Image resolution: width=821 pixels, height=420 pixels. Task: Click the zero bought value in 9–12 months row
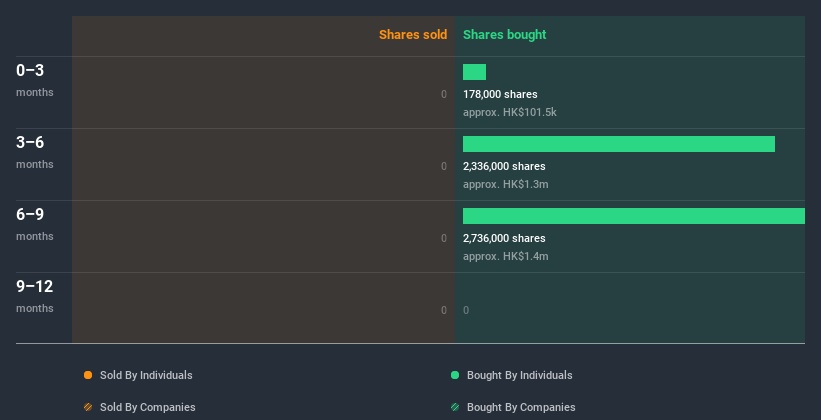pos(466,310)
